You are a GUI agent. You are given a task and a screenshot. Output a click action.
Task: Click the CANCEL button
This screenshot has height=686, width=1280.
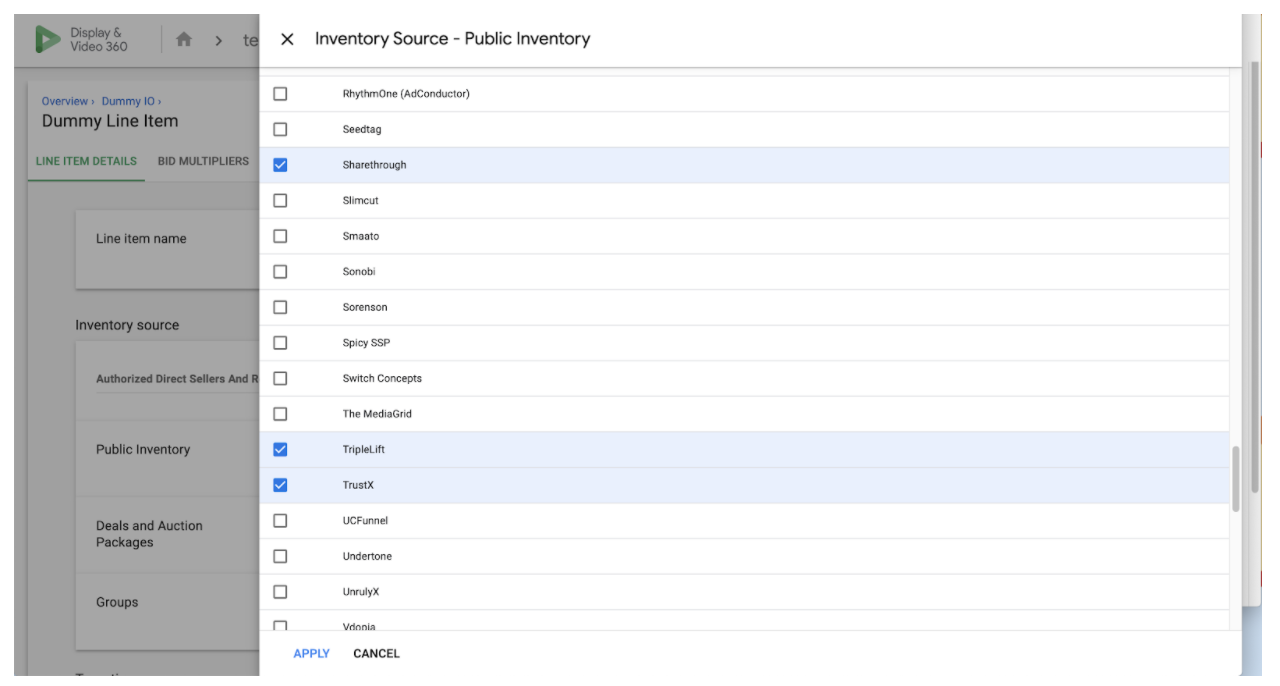point(376,654)
